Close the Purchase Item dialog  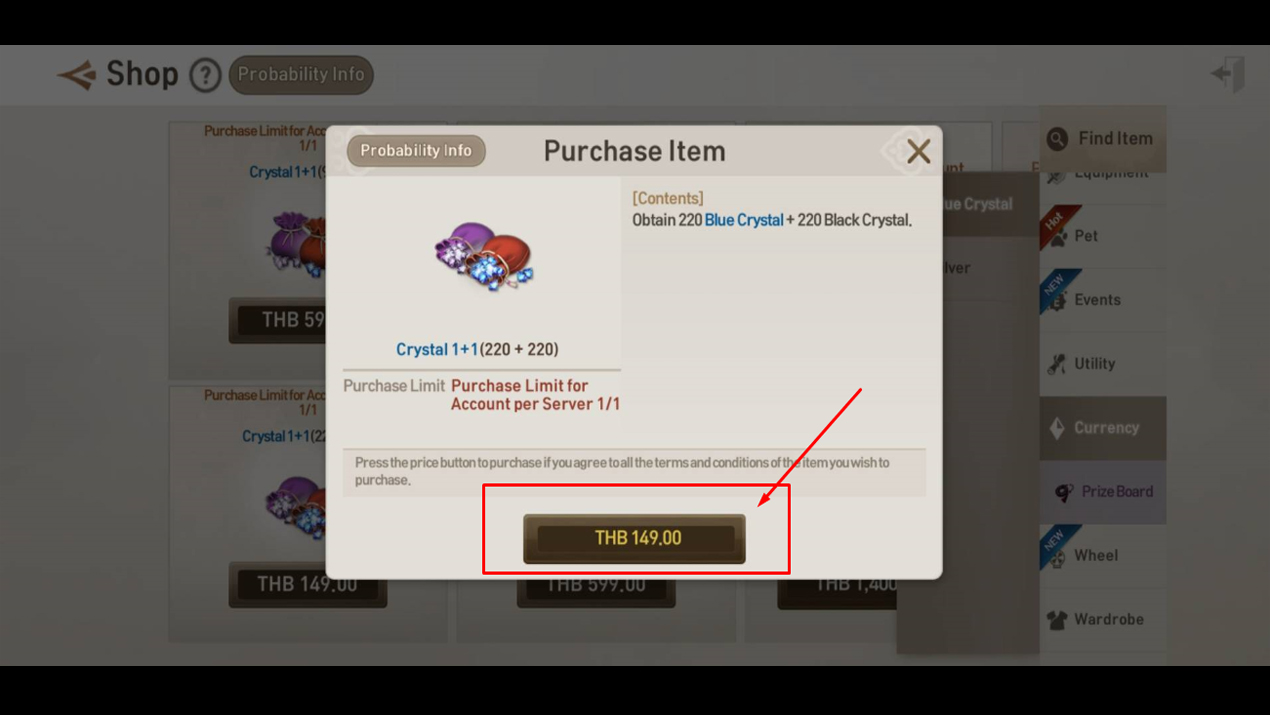coord(918,151)
